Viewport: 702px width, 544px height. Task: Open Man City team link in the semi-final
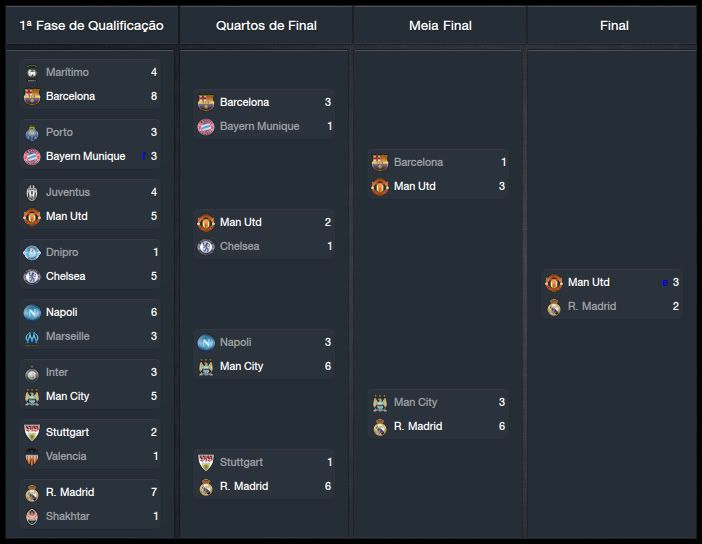point(415,402)
